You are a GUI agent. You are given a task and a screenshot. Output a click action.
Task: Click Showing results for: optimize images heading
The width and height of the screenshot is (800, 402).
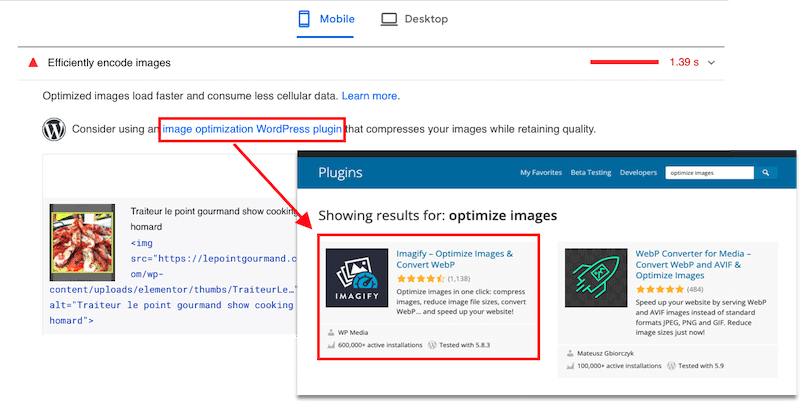(438, 216)
